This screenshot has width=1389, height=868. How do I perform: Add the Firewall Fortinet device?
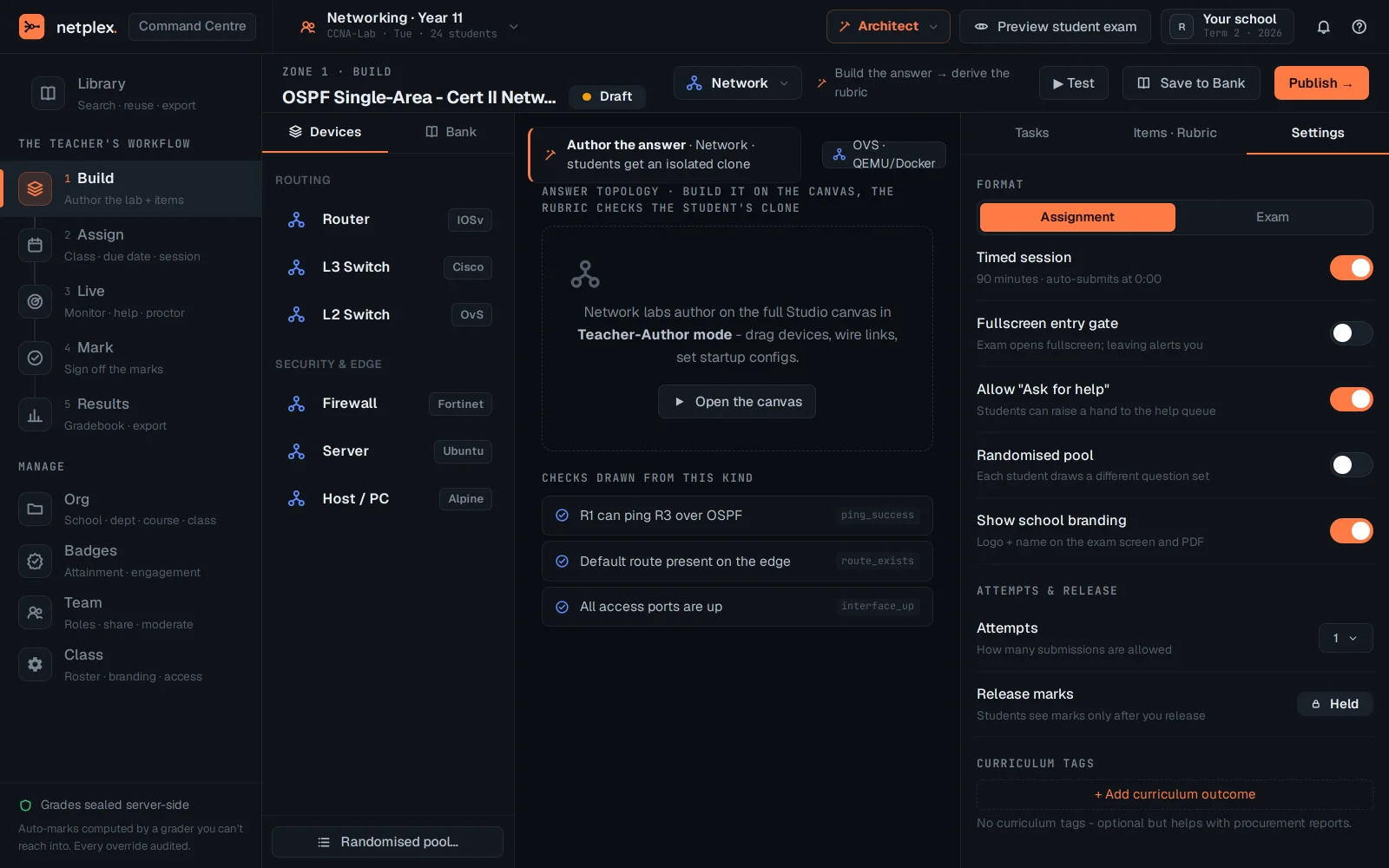[388, 404]
